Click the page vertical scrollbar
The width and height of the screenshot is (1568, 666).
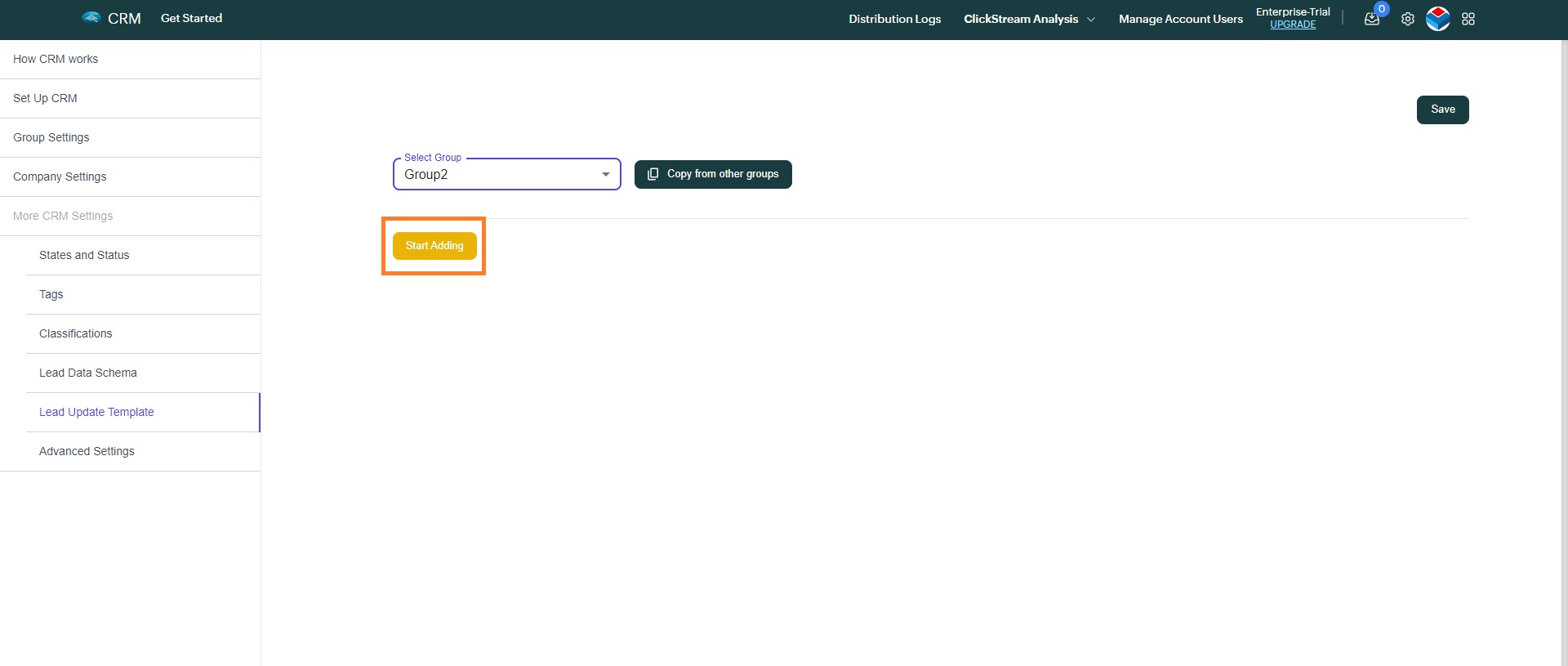[x=1564, y=353]
